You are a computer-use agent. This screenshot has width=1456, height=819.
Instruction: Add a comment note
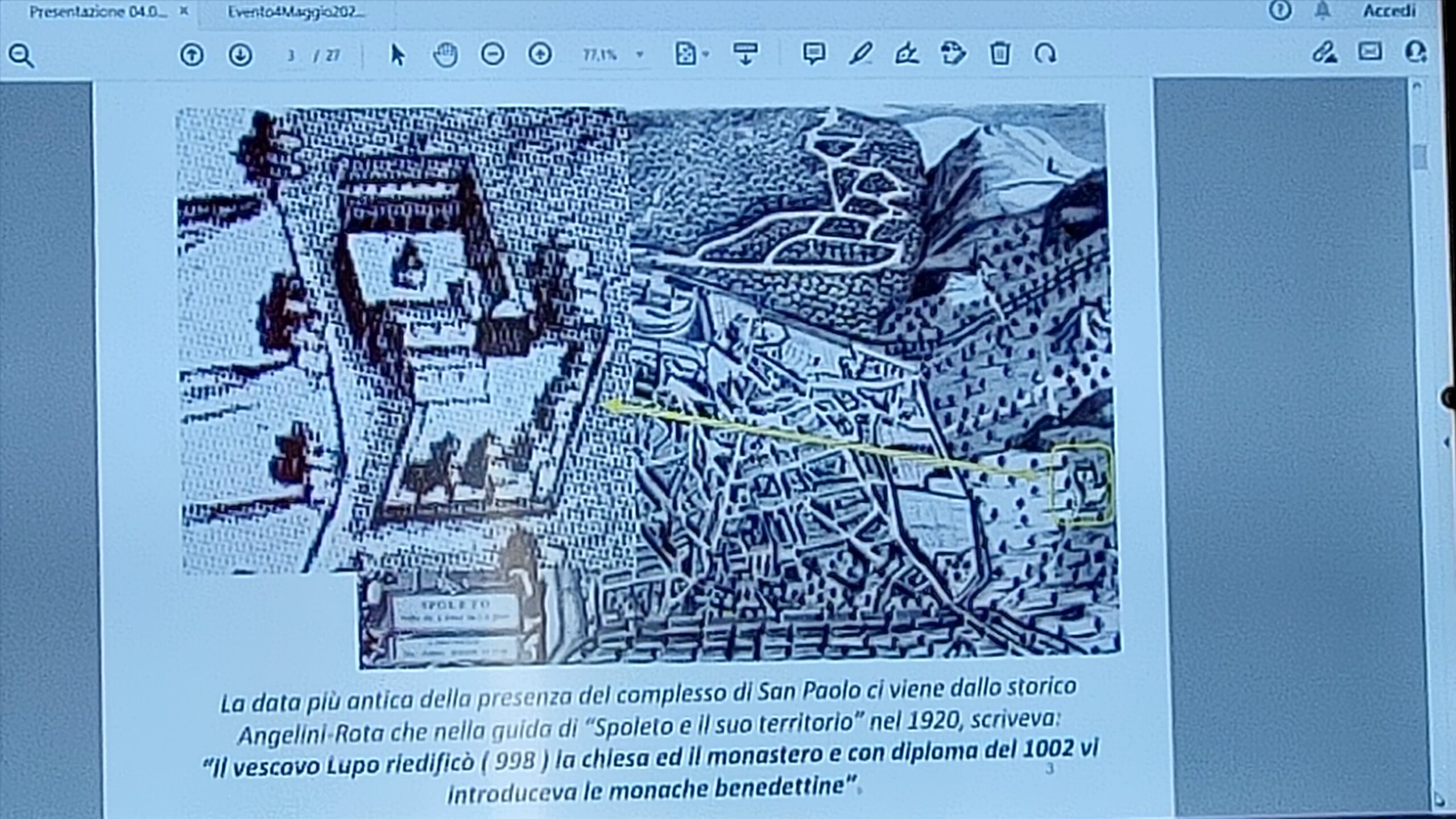pos(814,54)
